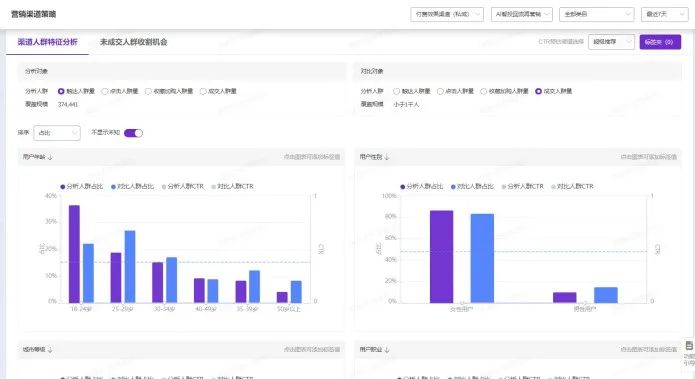Click the purple 40-49岁 bar
This screenshot has height=379, width=695.
pos(199,291)
